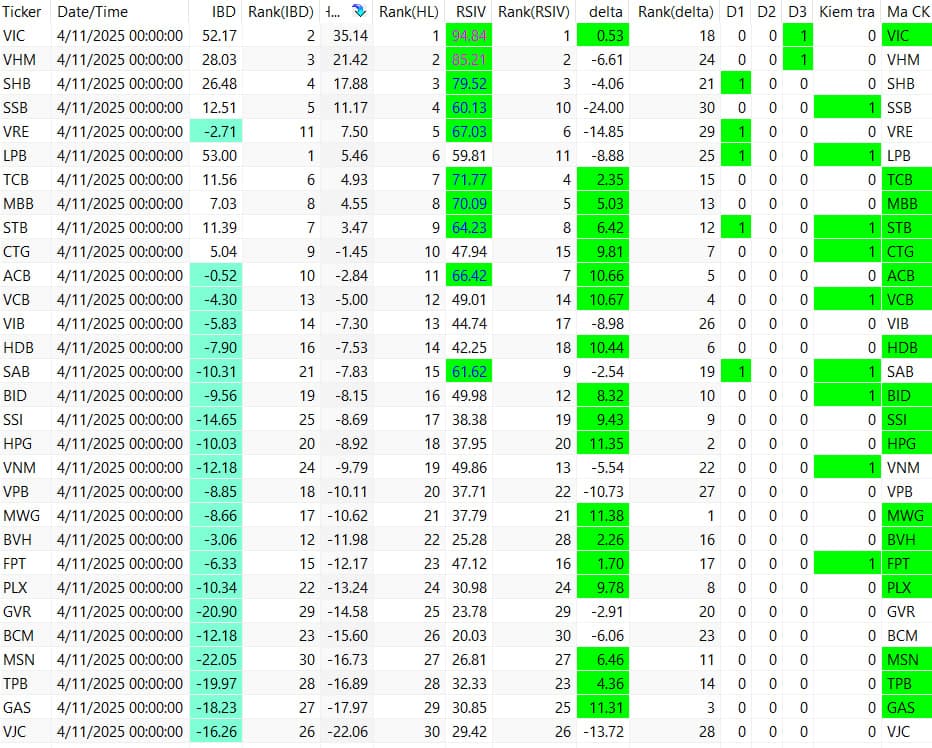Click Rank(IBD) value in the MSN row

(307, 659)
